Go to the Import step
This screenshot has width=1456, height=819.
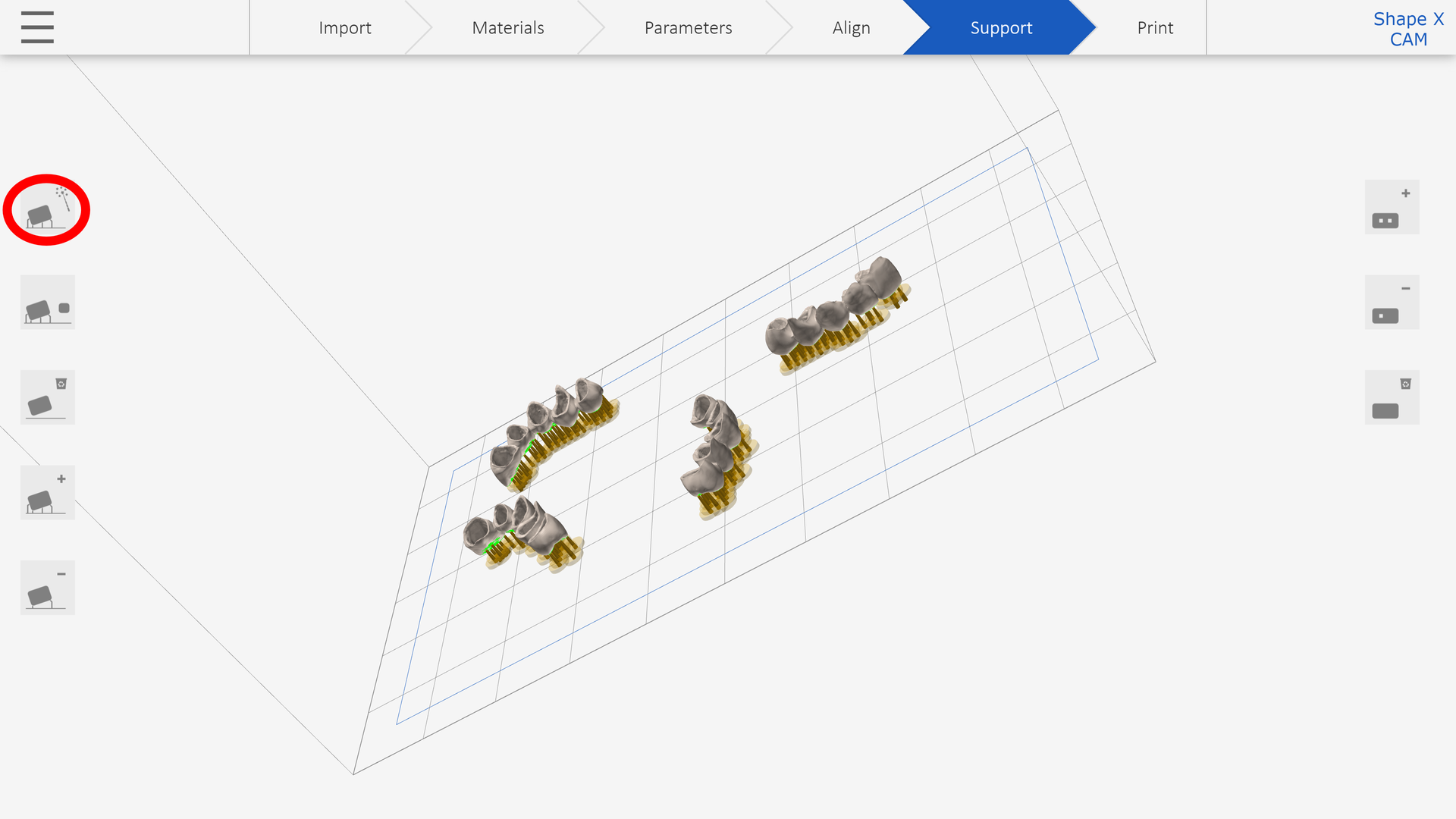[x=344, y=28]
